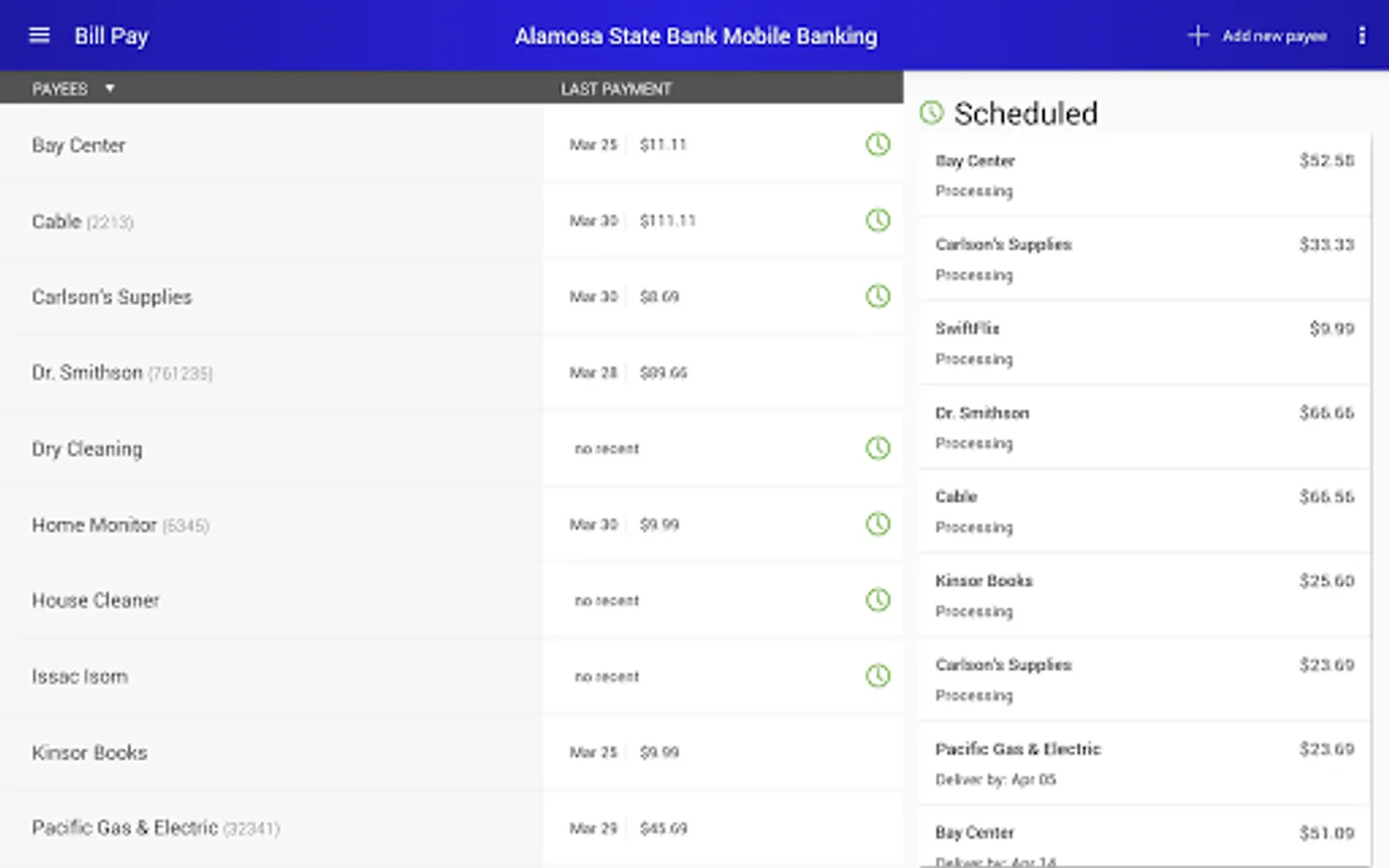
Task: Open scheduled Bay Center $52.58 payment
Action: click(1144, 175)
